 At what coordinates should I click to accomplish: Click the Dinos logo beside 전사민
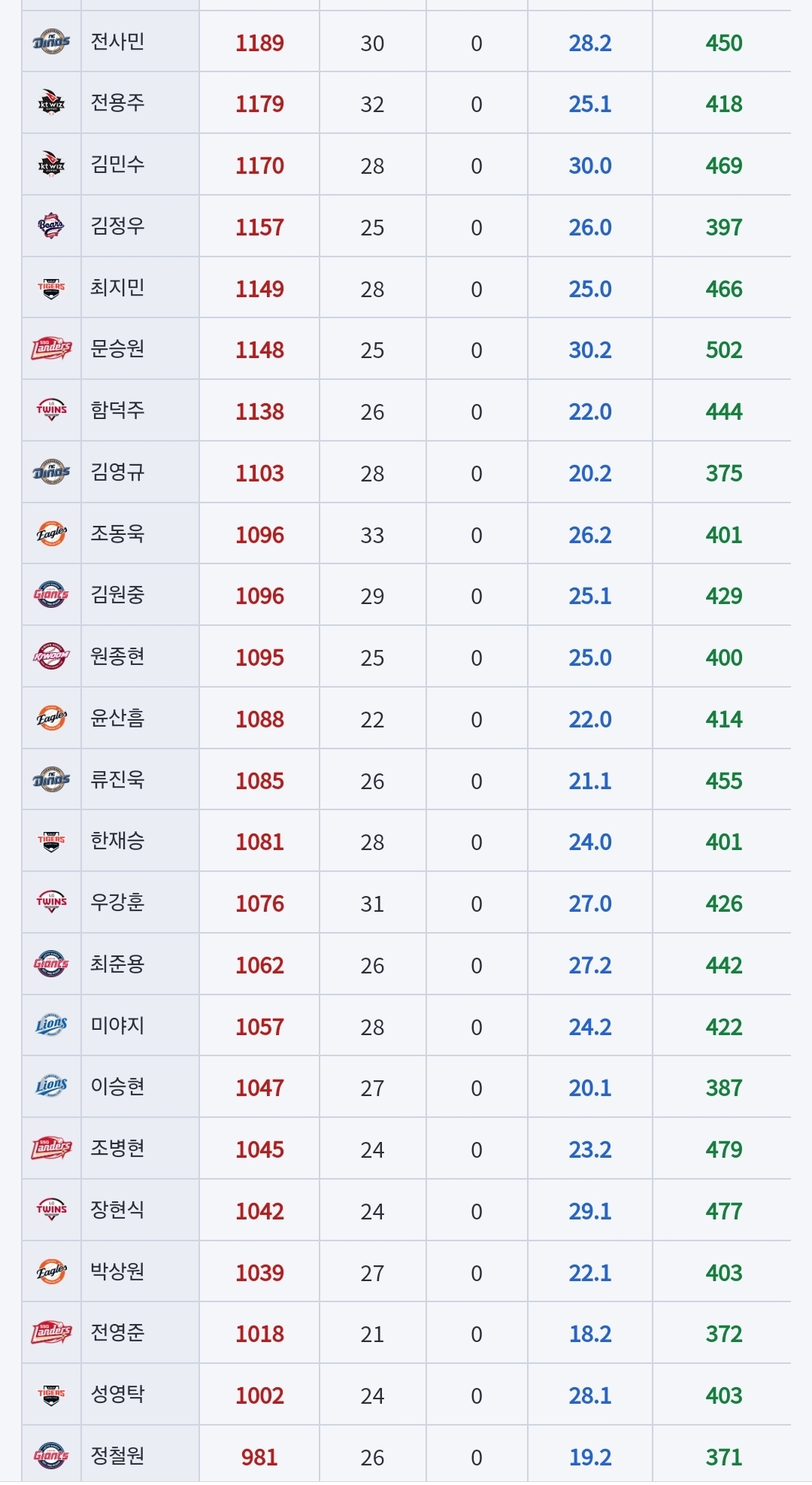pyautogui.click(x=51, y=42)
